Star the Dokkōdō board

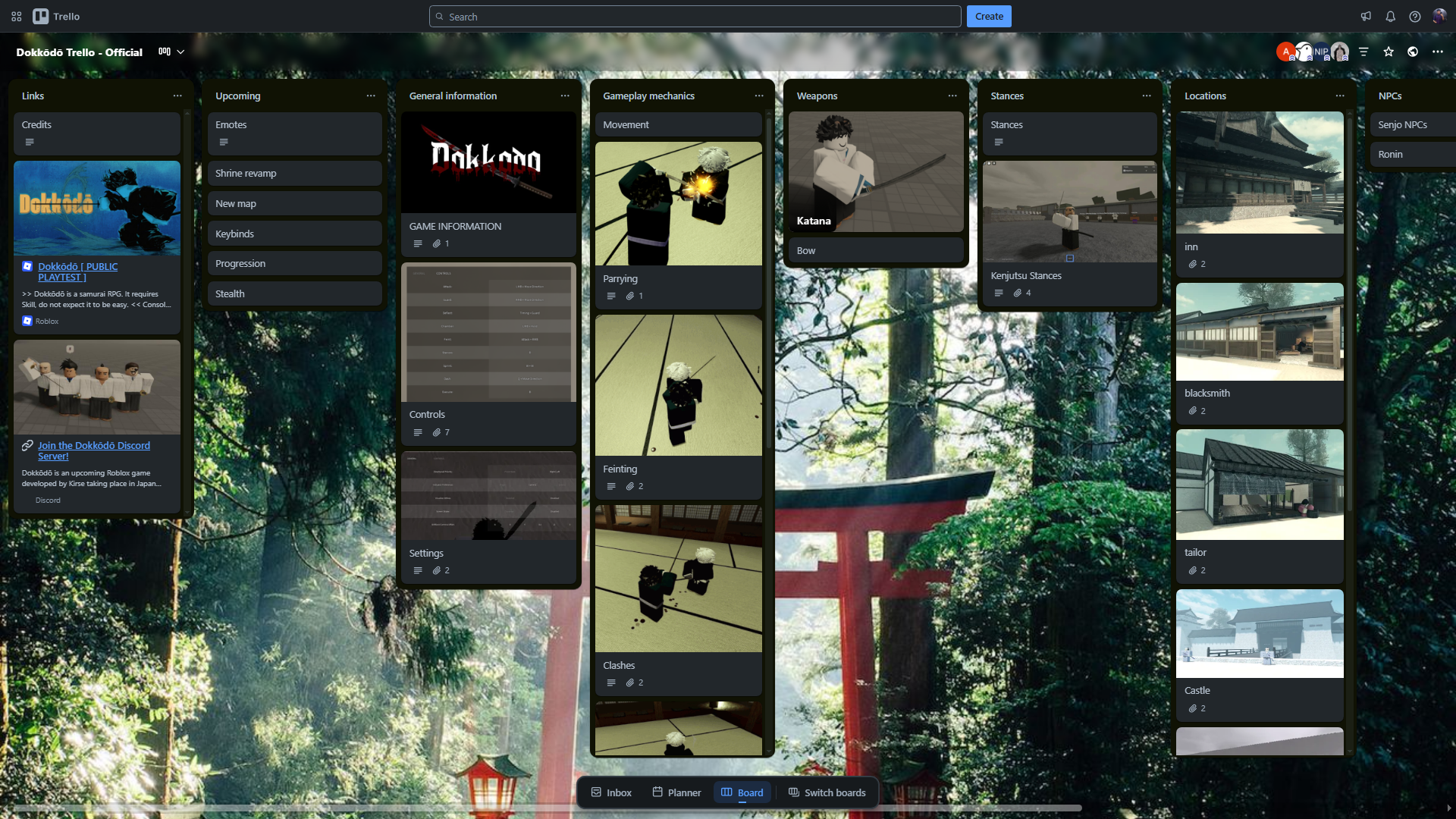tap(1389, 52)
